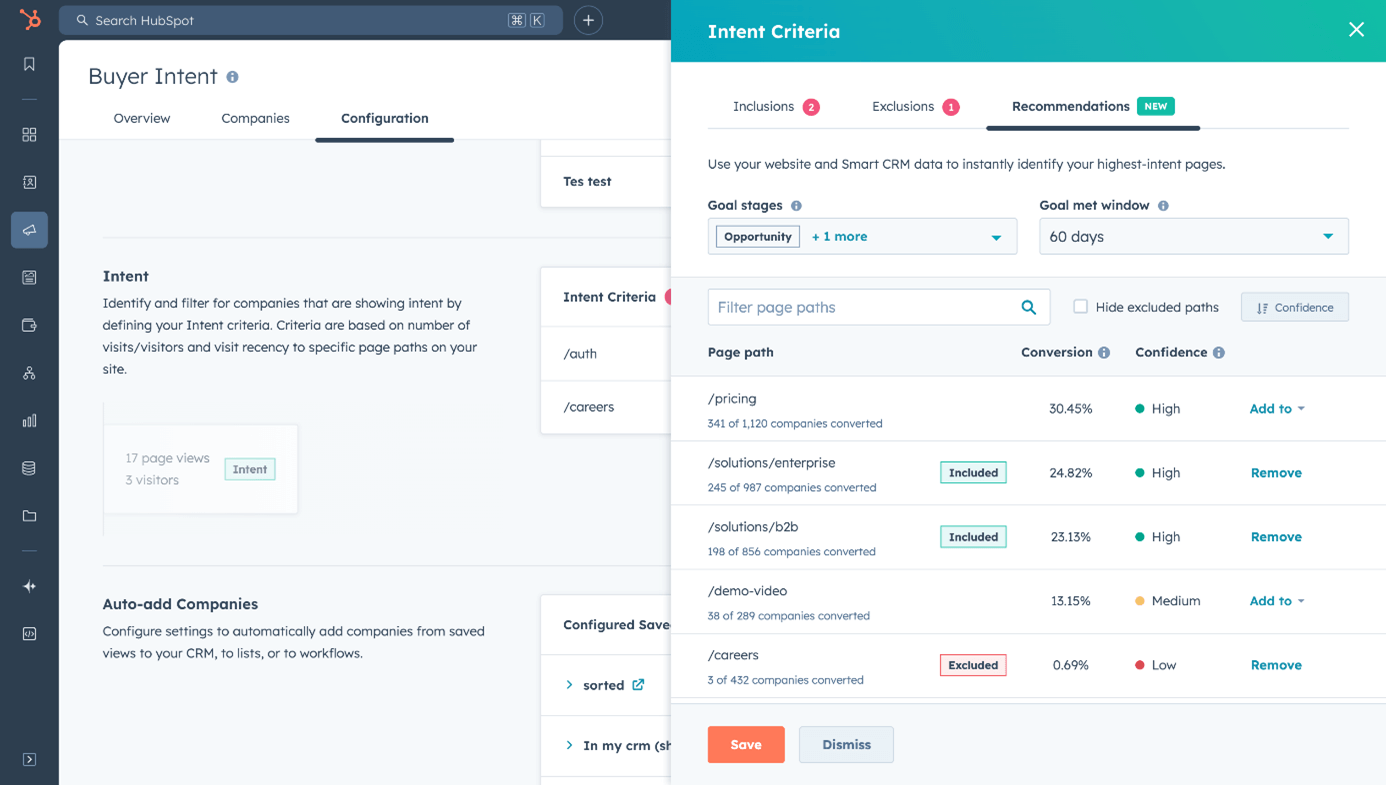Click the plus quick-create button
The width and height of the screenshot is (1386, 785).
588,20
